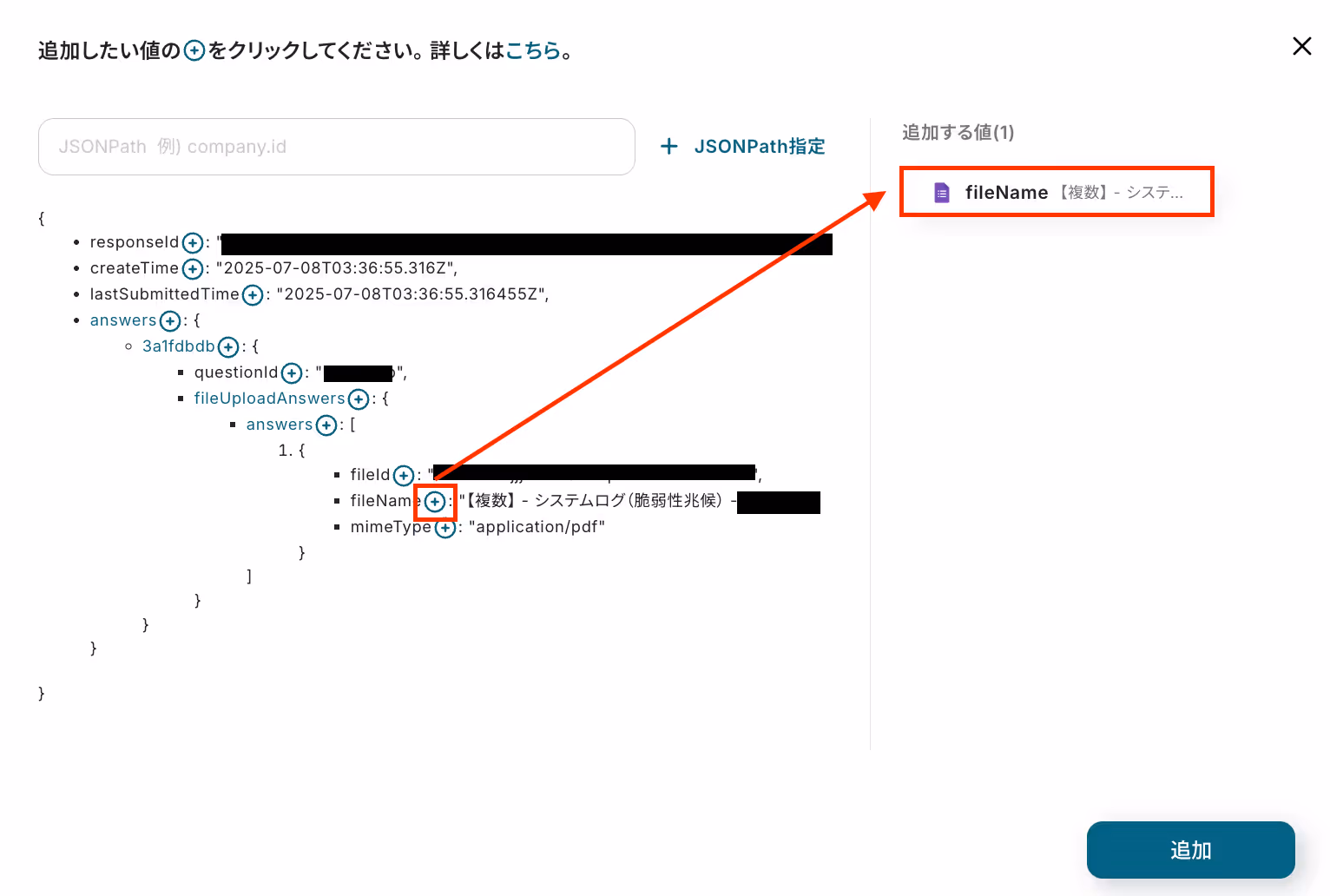Click the plus icon next to 3a1fdbdb
Image resolution: width=1330 pixels, height=896 pixels.
click(x=228, y=347)
